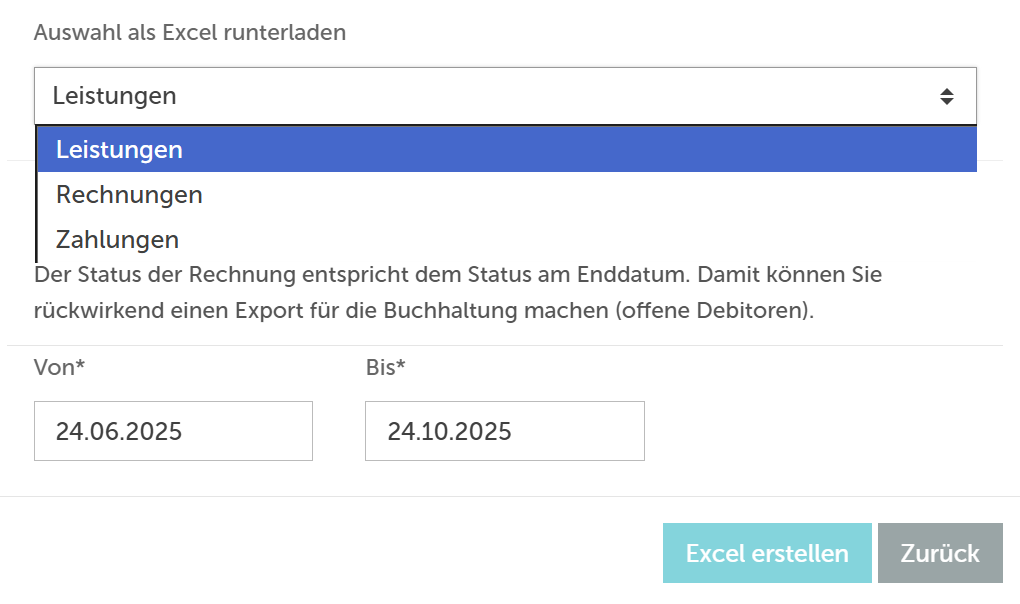Click the up-down arrow icon of the select box
Image resolution: width=1020 pixels, height=604 pixels.
(x=946, y=96)
